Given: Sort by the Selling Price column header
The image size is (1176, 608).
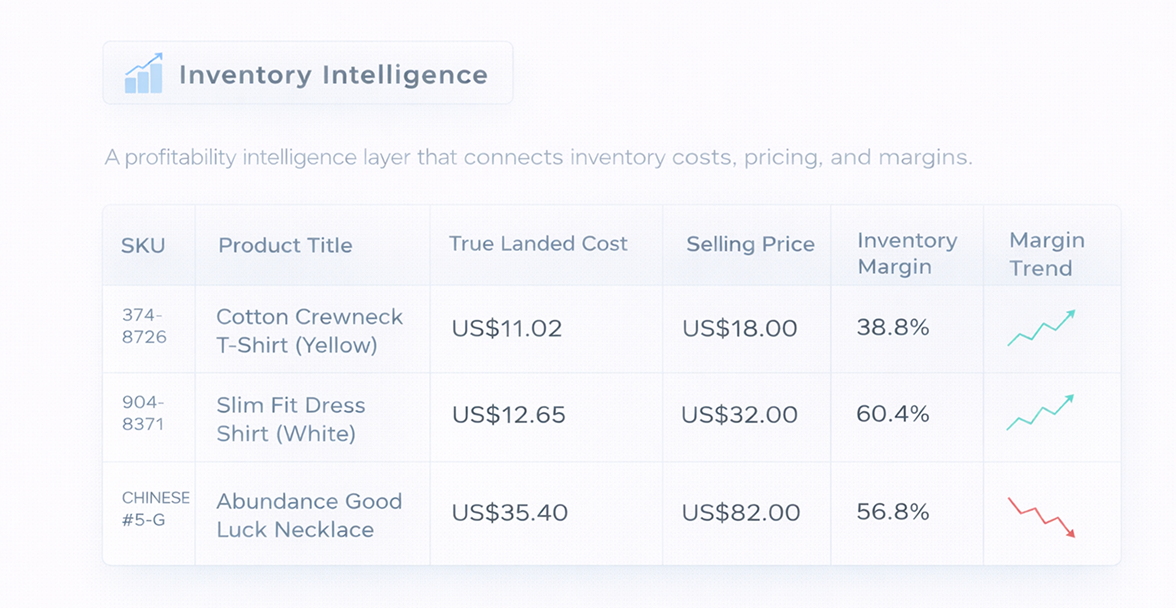Looking at the screenshot, I should (750, 245).
